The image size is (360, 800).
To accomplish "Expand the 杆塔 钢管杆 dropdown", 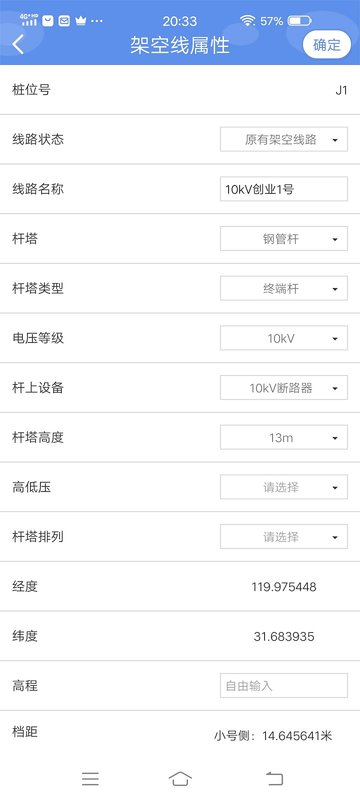I will 284,239.
